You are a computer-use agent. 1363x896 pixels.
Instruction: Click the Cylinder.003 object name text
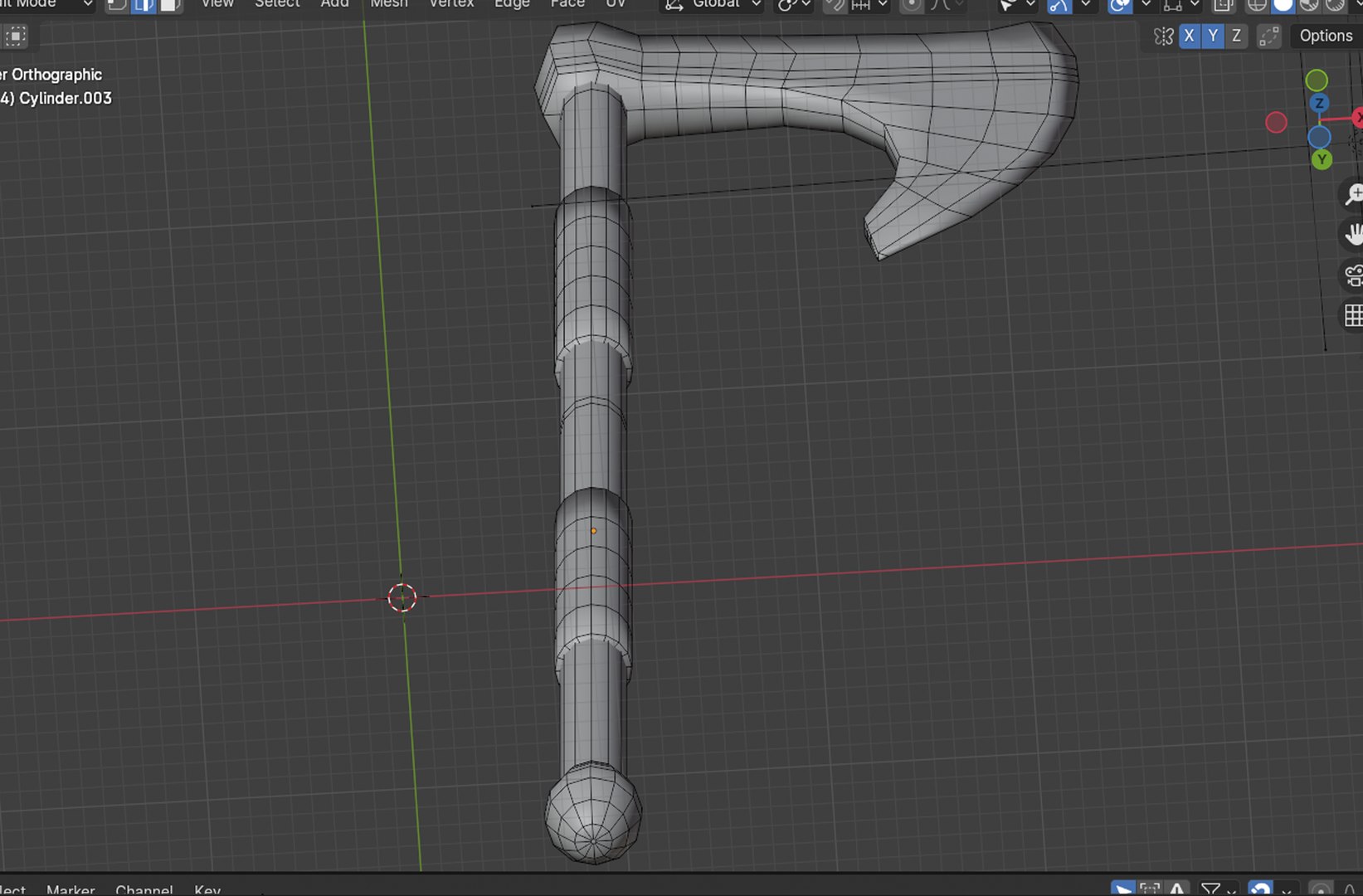tap(65, 98)
